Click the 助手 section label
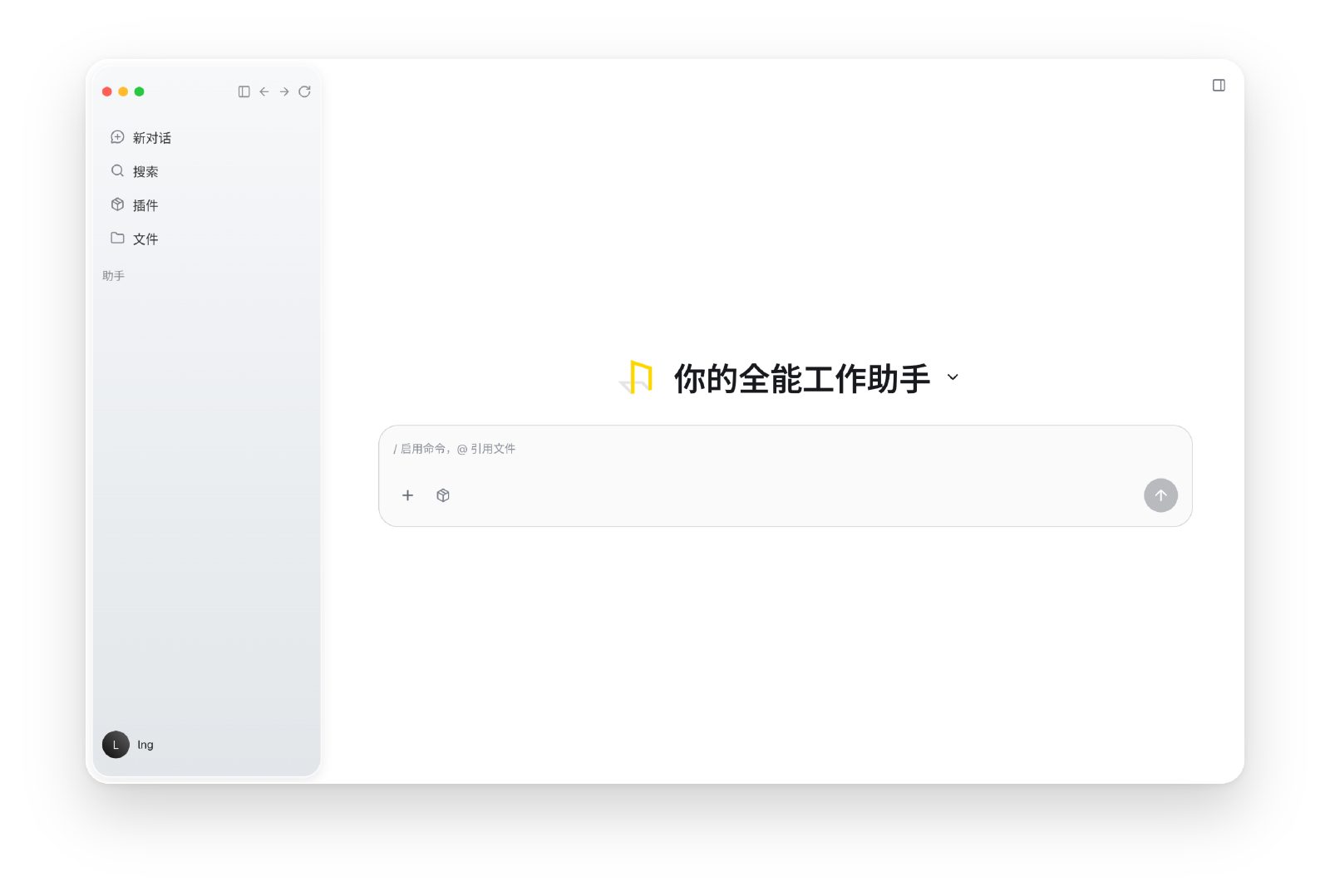The height and width of the screenshot is (896, 1330). tap(113, 275)
